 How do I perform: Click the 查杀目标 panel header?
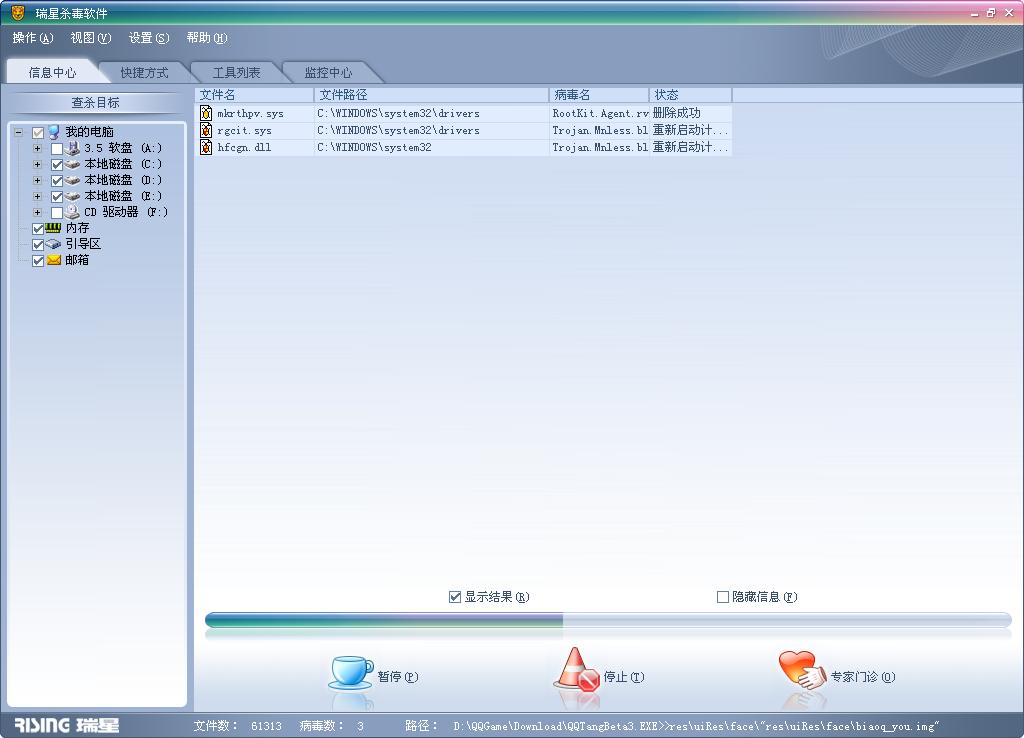(95, 103)
